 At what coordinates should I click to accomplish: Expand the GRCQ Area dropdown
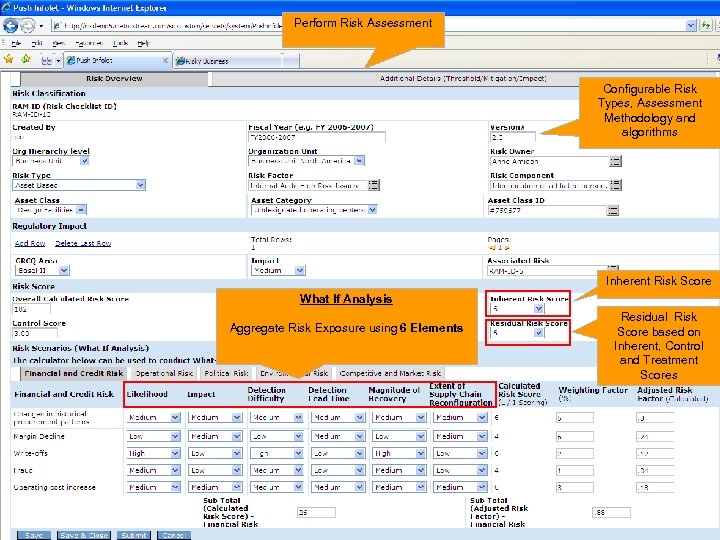(64, 270)
